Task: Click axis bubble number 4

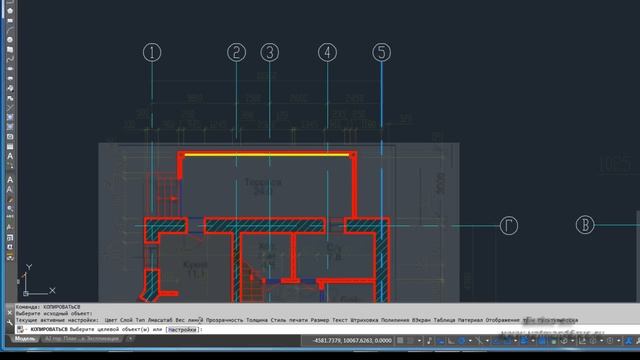Action: (x=327, y=52)
